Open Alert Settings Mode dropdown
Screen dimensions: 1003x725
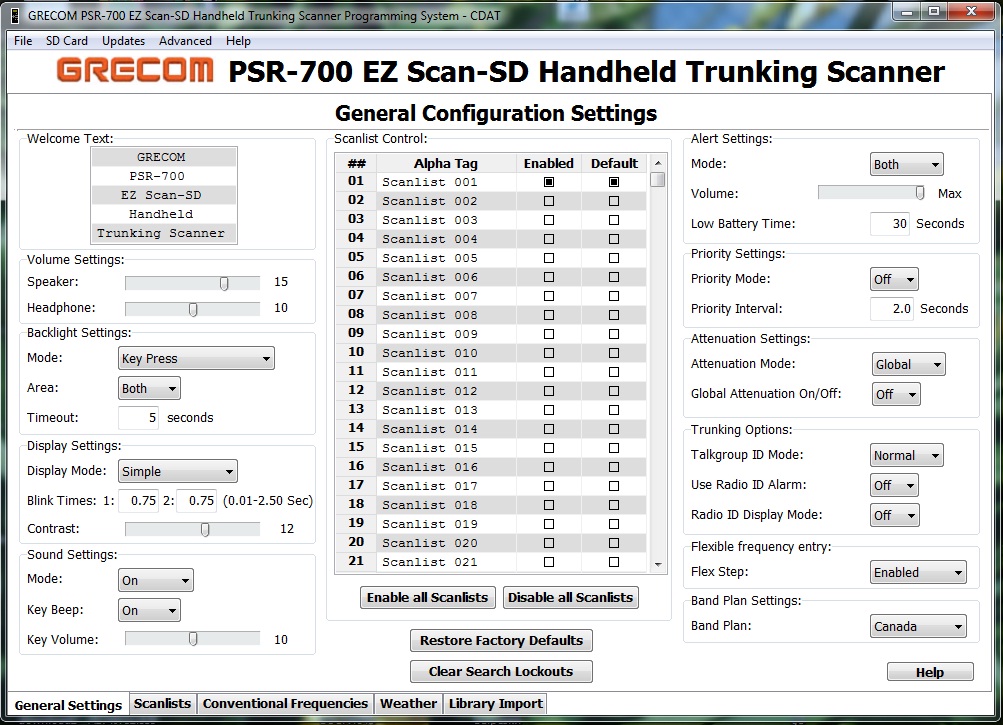click(906, 164)
